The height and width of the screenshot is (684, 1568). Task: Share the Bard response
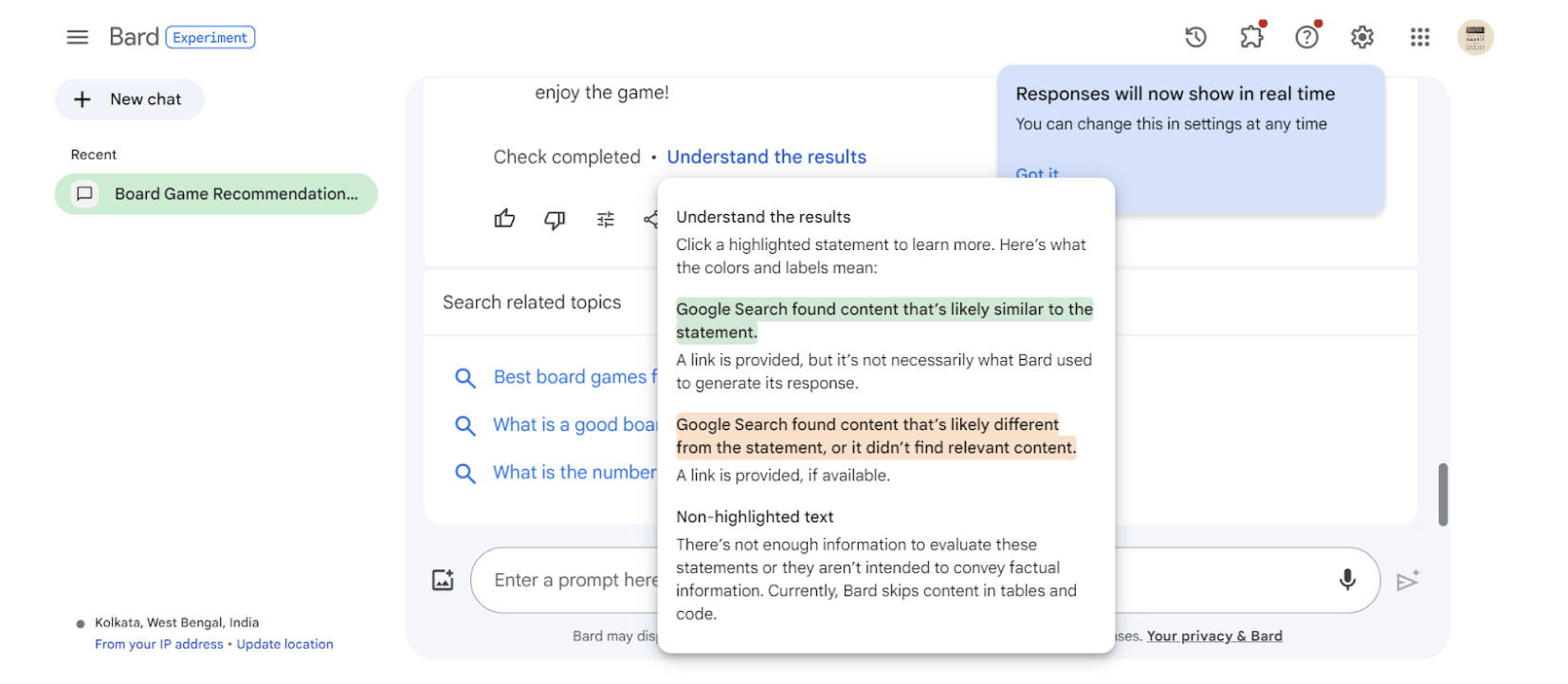[x=652, y=219]
